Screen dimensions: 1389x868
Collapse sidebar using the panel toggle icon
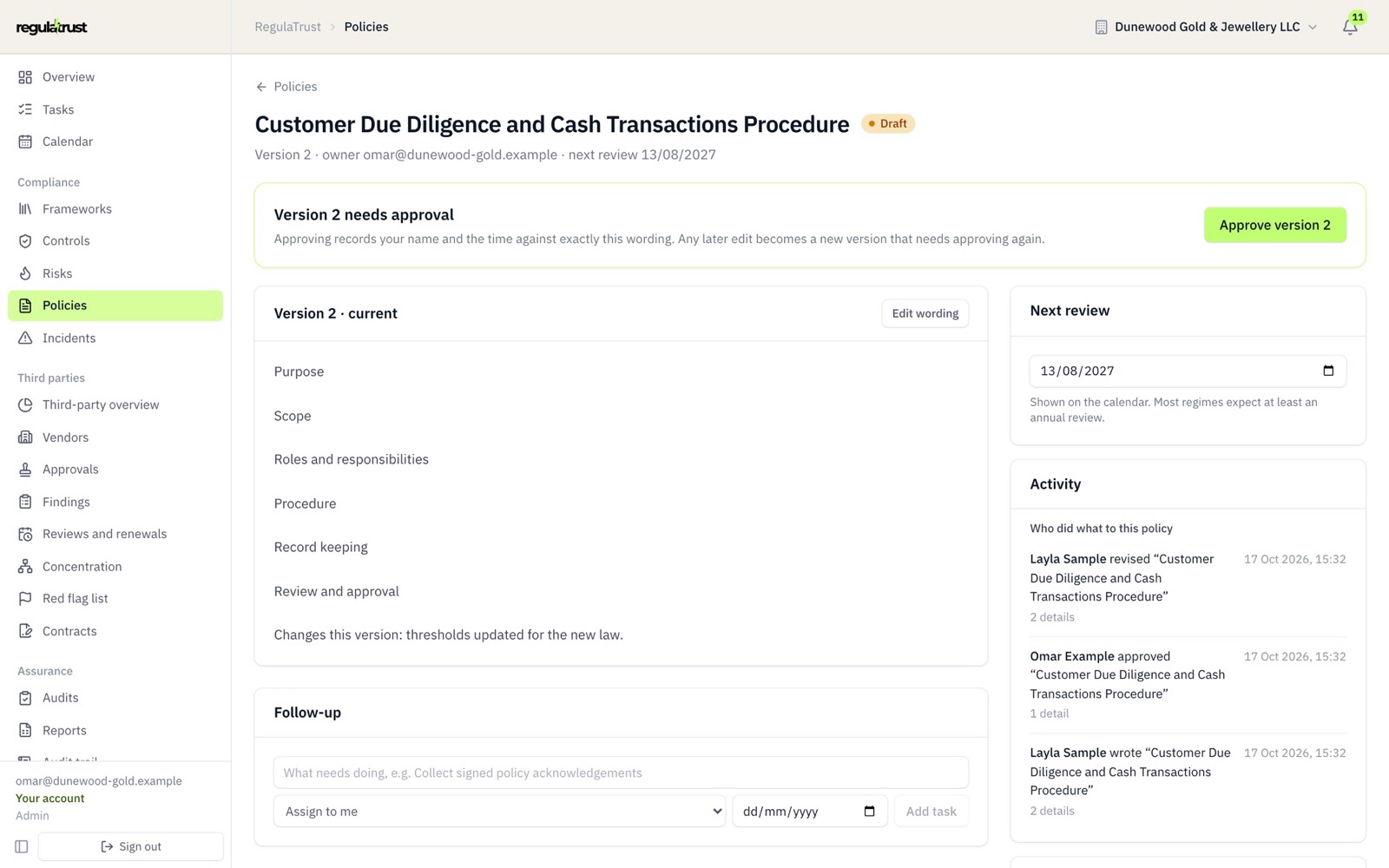22,846
